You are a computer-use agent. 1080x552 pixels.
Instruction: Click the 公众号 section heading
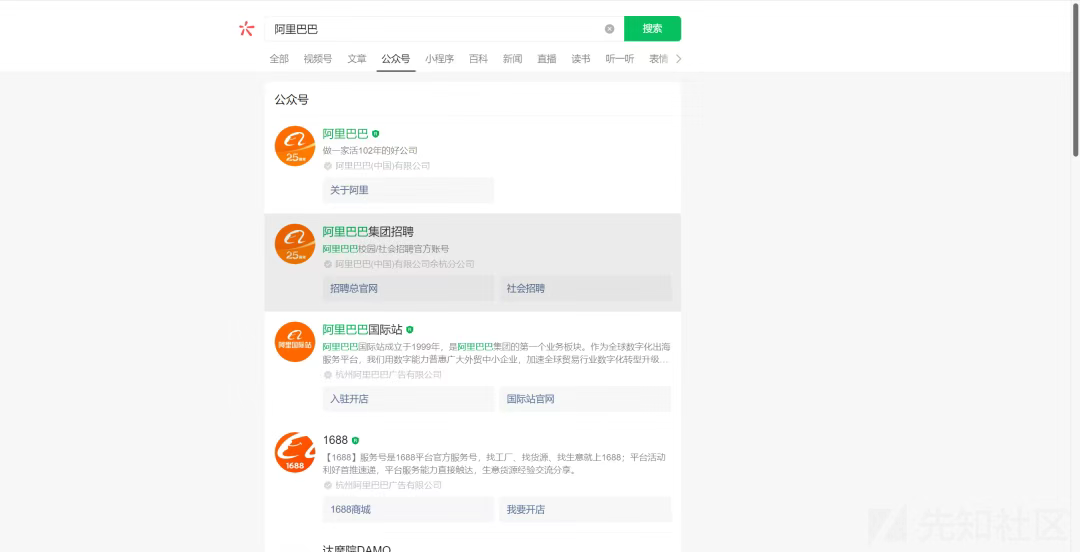click(291, 100)
